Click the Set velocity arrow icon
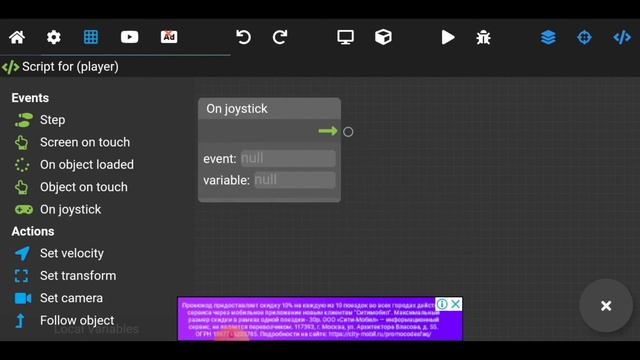 click(x=22, y=253)
